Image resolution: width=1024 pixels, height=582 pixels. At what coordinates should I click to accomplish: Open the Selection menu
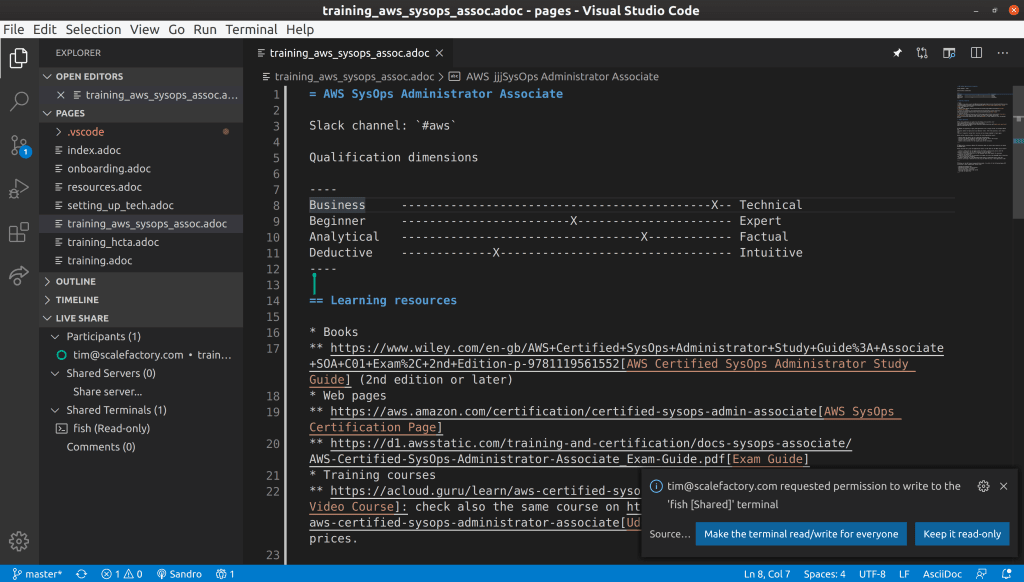click(93, 29)
